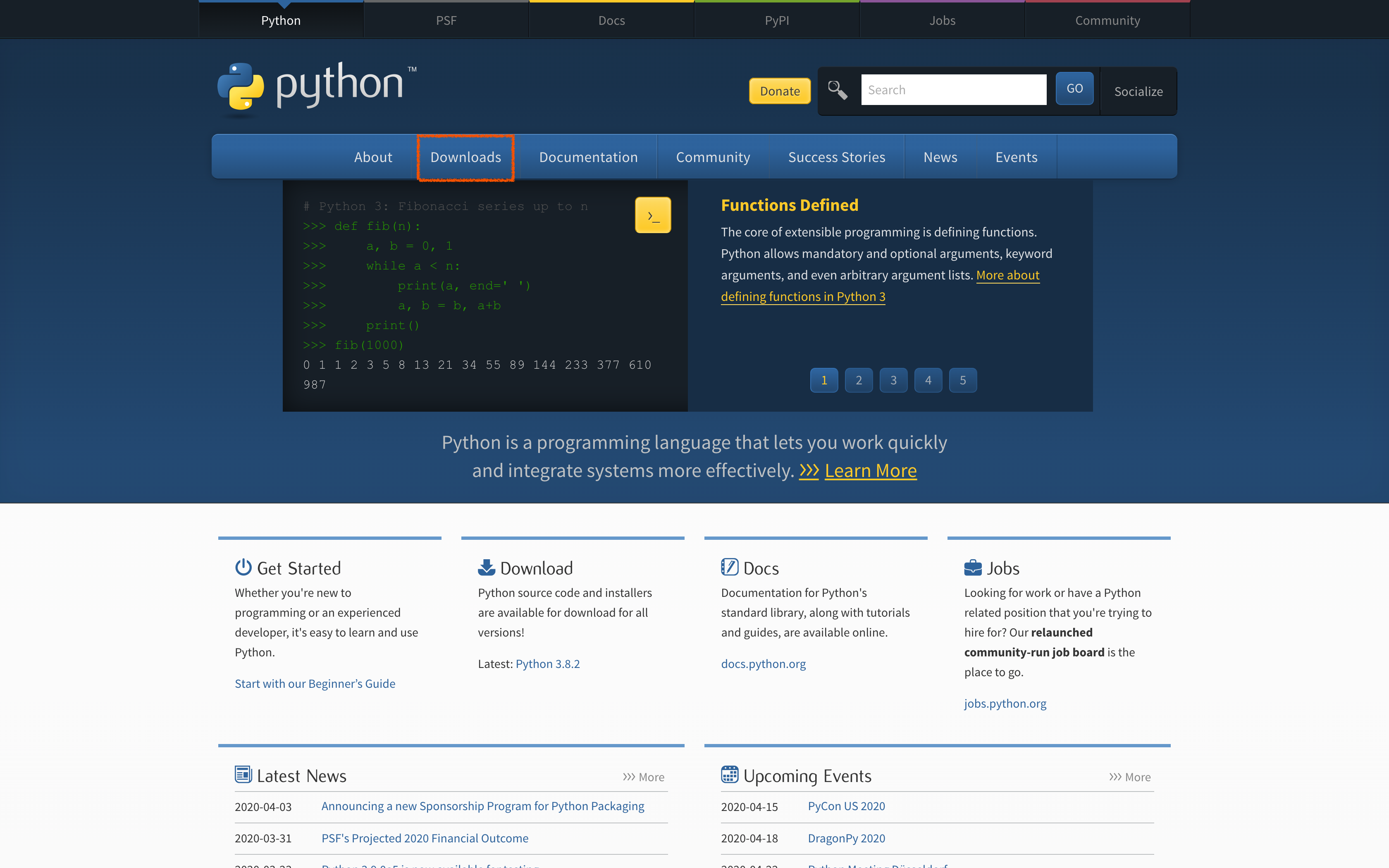This screenshot has width=1389, height=868.
Task: Open the Python 3.8.2 link
Action: pos(548,664)
